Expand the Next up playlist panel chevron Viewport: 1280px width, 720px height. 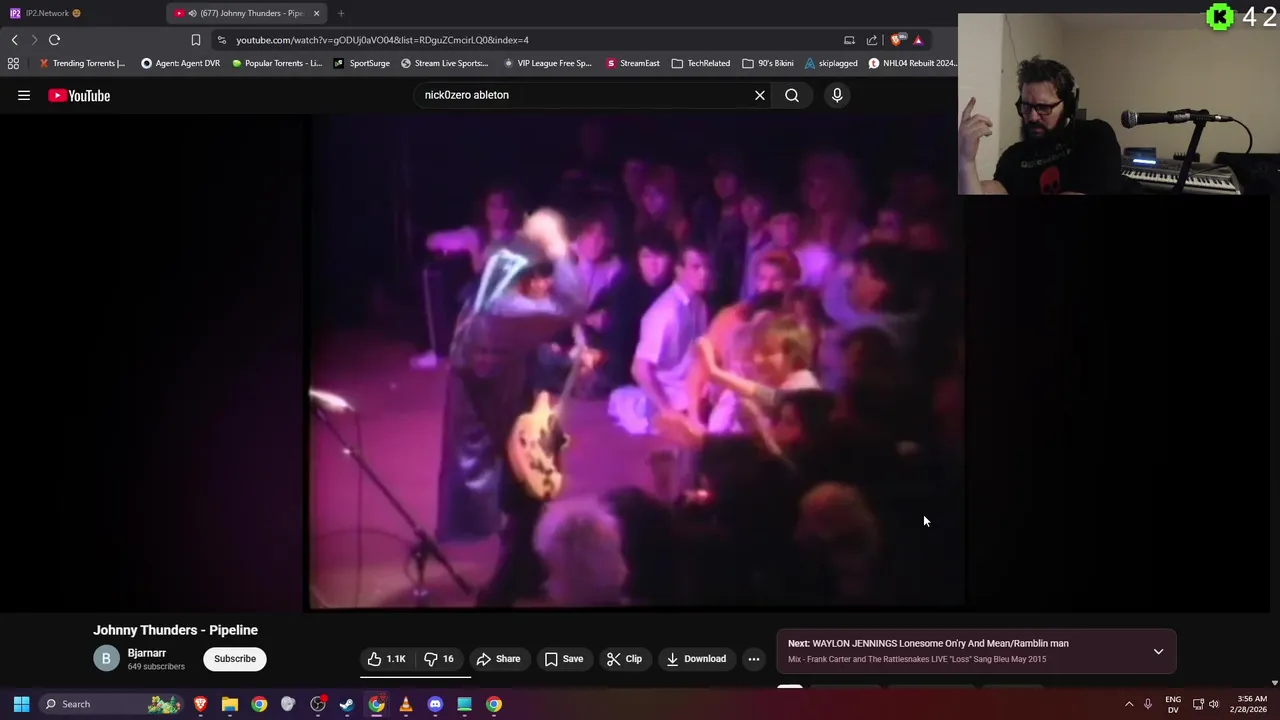click(1158, 651)
